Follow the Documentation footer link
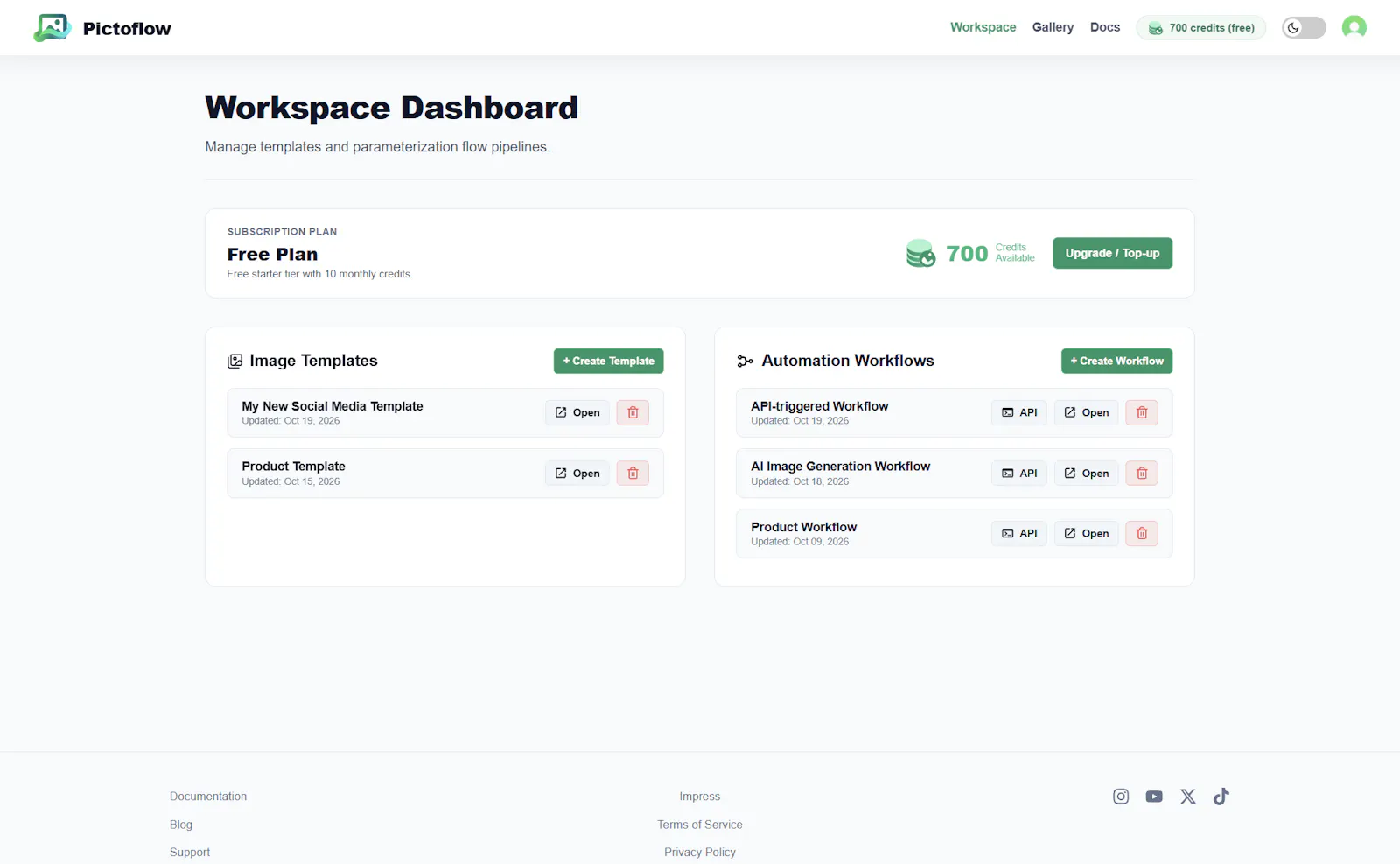 (x=208, y=797)
